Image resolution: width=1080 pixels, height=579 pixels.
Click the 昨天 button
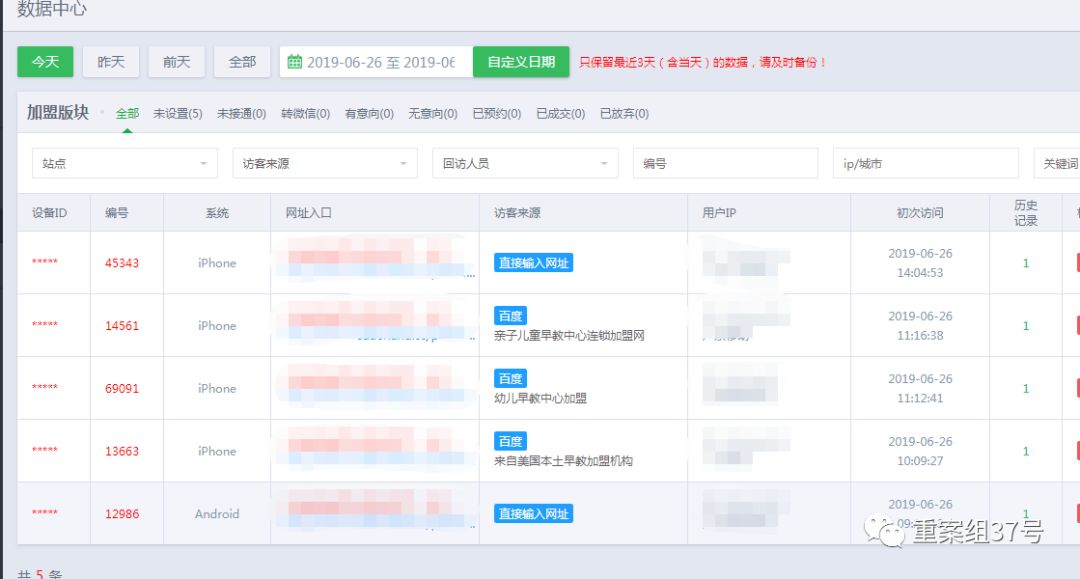click(x=111, y=62)
